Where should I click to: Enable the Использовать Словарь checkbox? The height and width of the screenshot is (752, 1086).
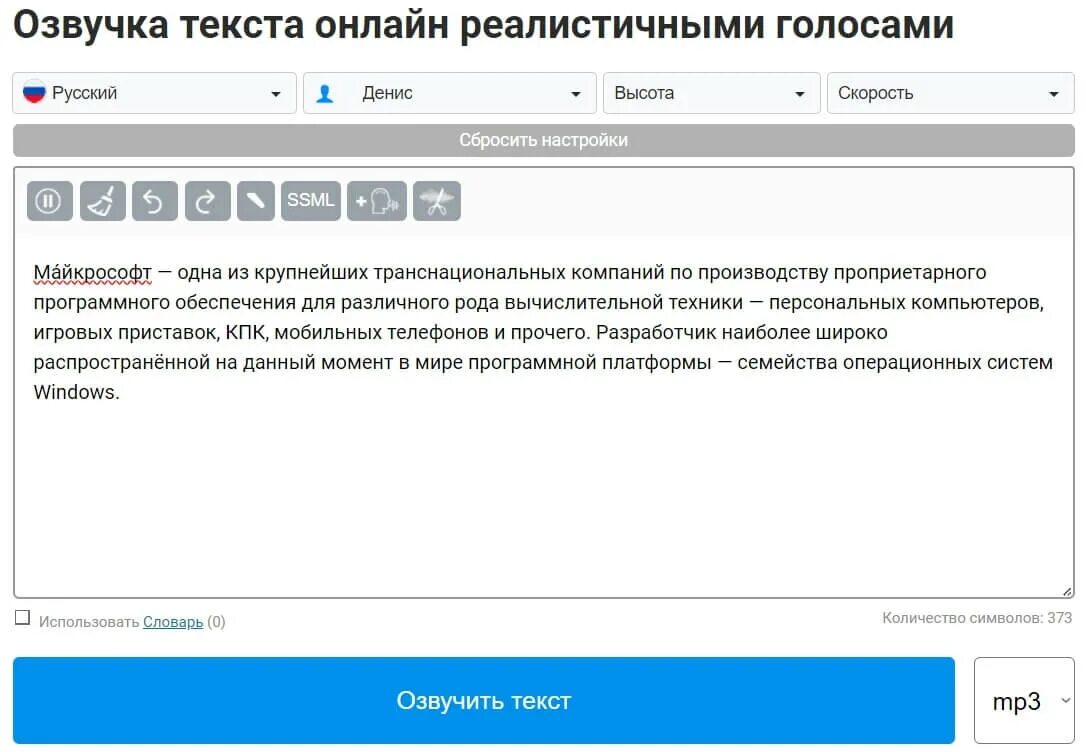pyautogui.click(x=22, y=618)
